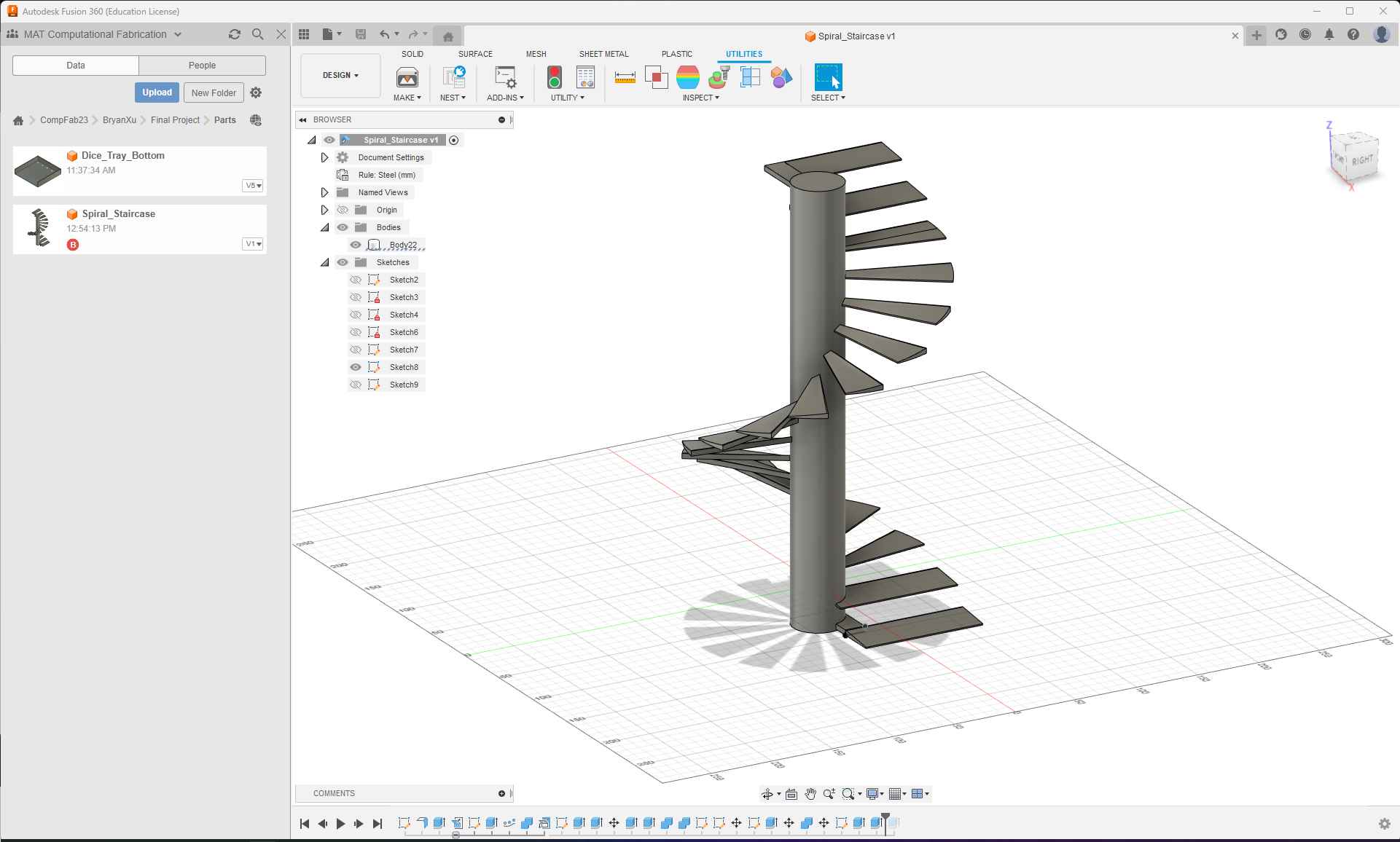Switch to the SHEET METAL tab

(x=604, y=54)
